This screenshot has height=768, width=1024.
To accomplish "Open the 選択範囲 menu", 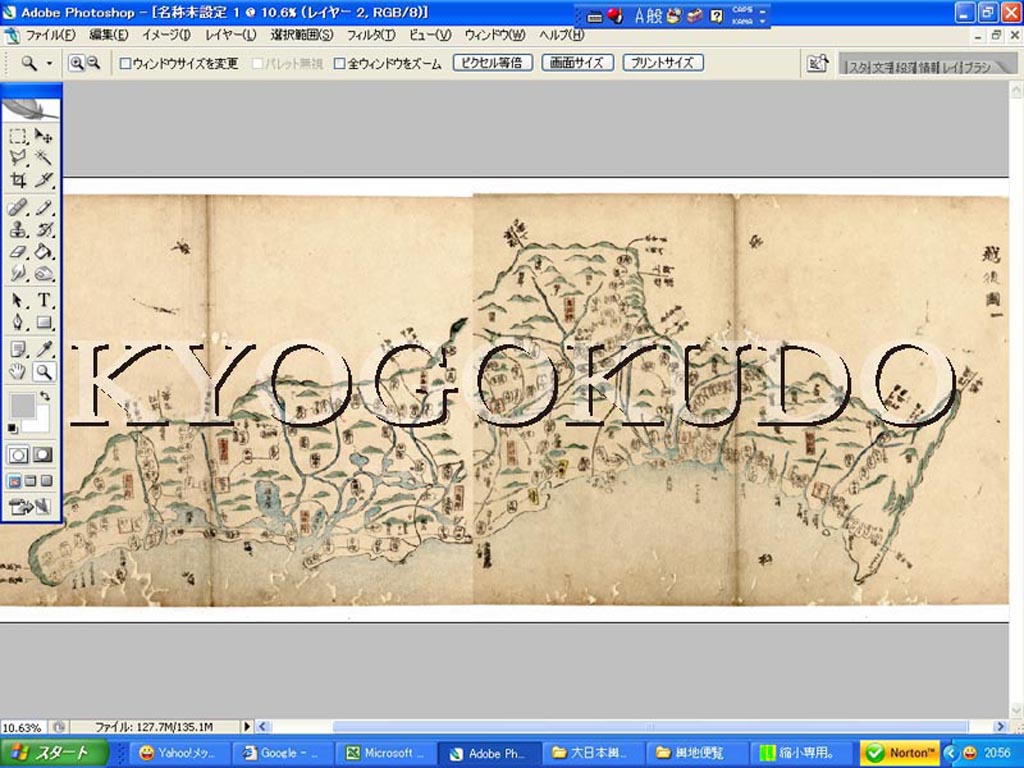I will click(x=302, y=35).
